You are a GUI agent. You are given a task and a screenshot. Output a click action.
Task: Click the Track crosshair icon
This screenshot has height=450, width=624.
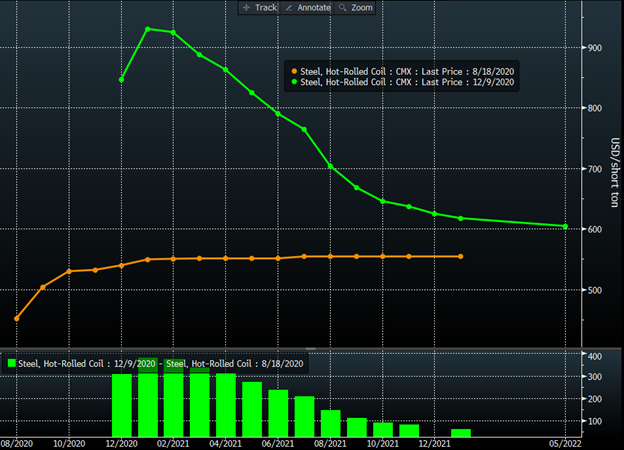click(247, 7)
